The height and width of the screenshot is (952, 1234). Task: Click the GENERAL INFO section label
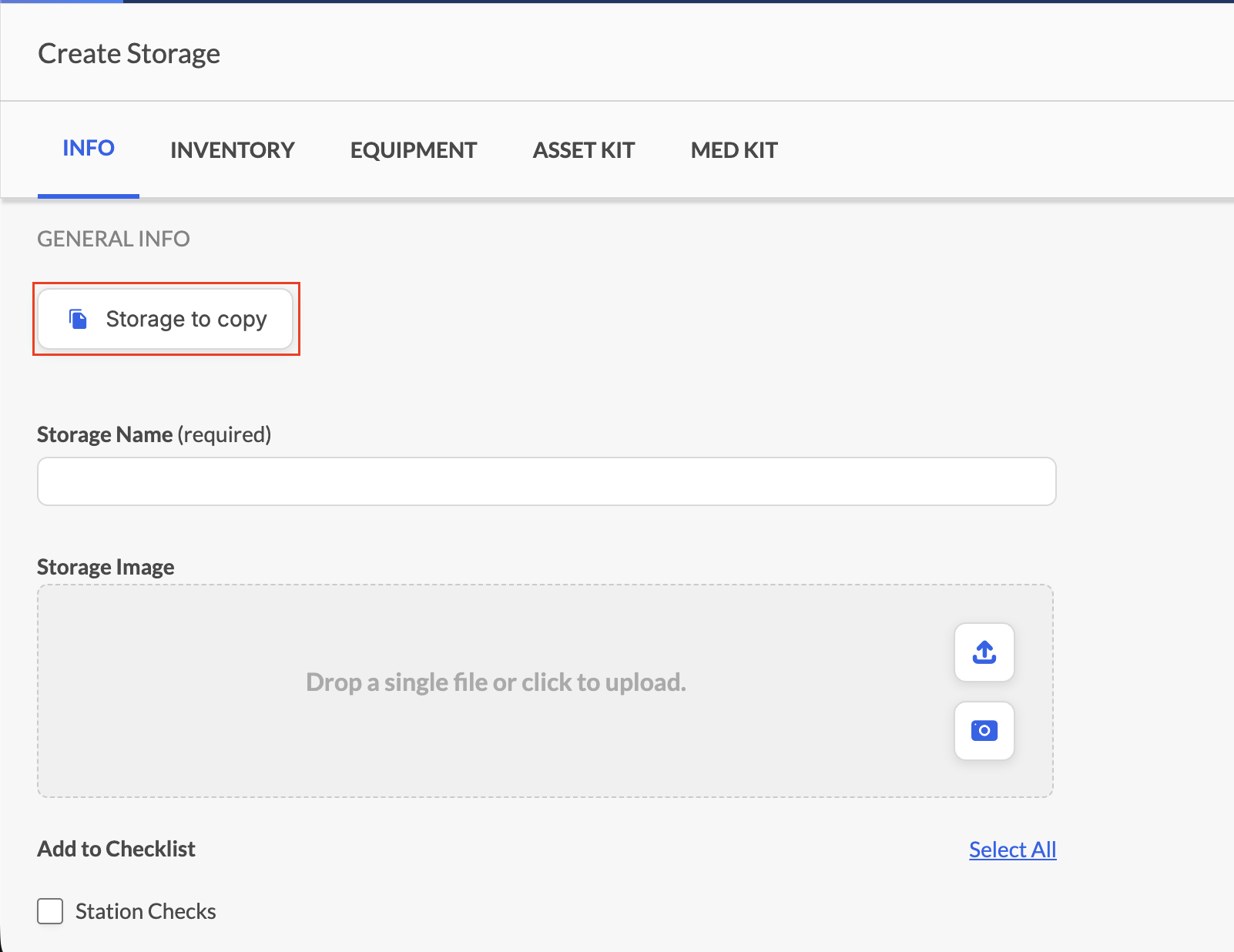click(114, 239)
